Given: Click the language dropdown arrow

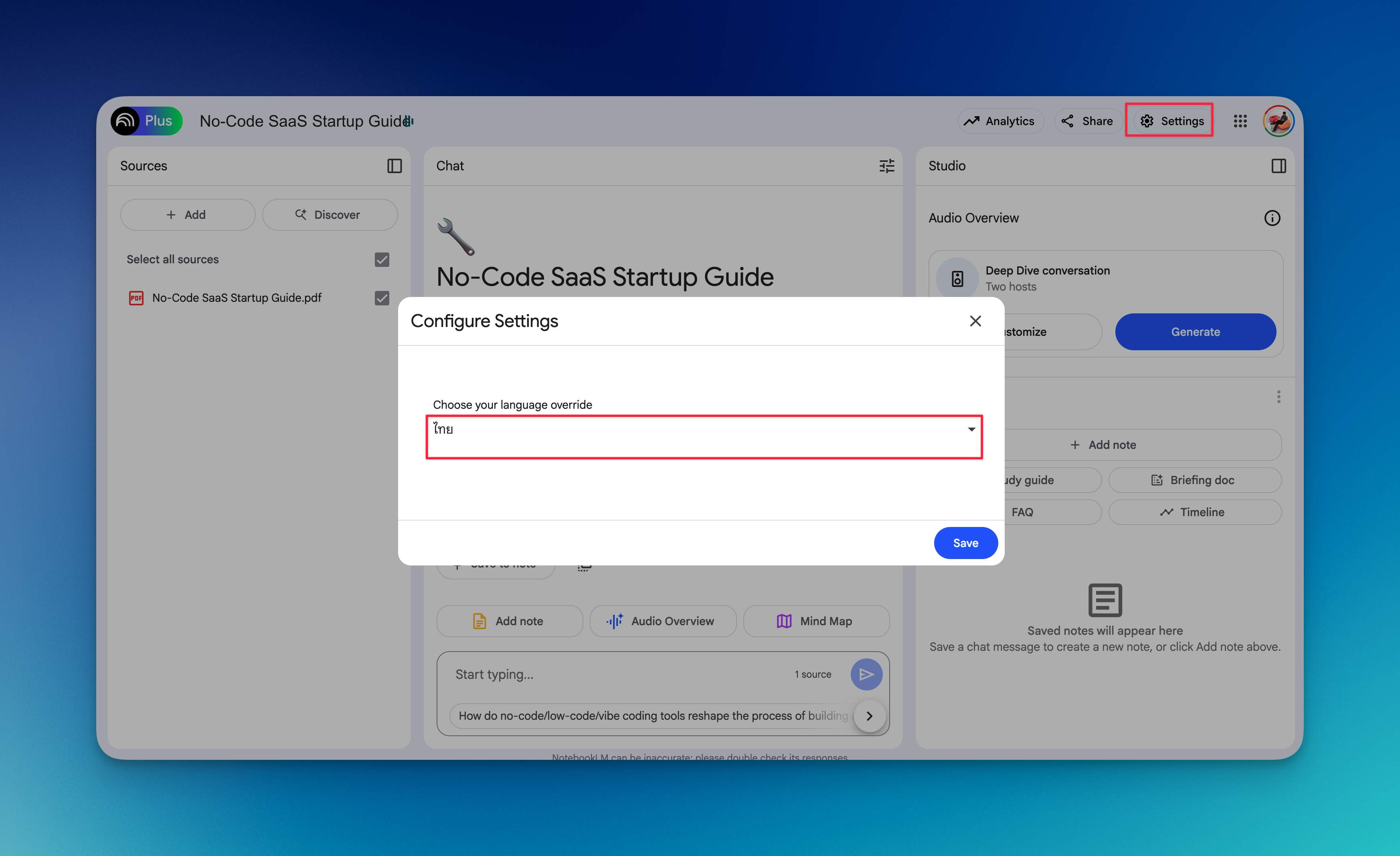Looking at the screenshot, I should pos(971,430).
